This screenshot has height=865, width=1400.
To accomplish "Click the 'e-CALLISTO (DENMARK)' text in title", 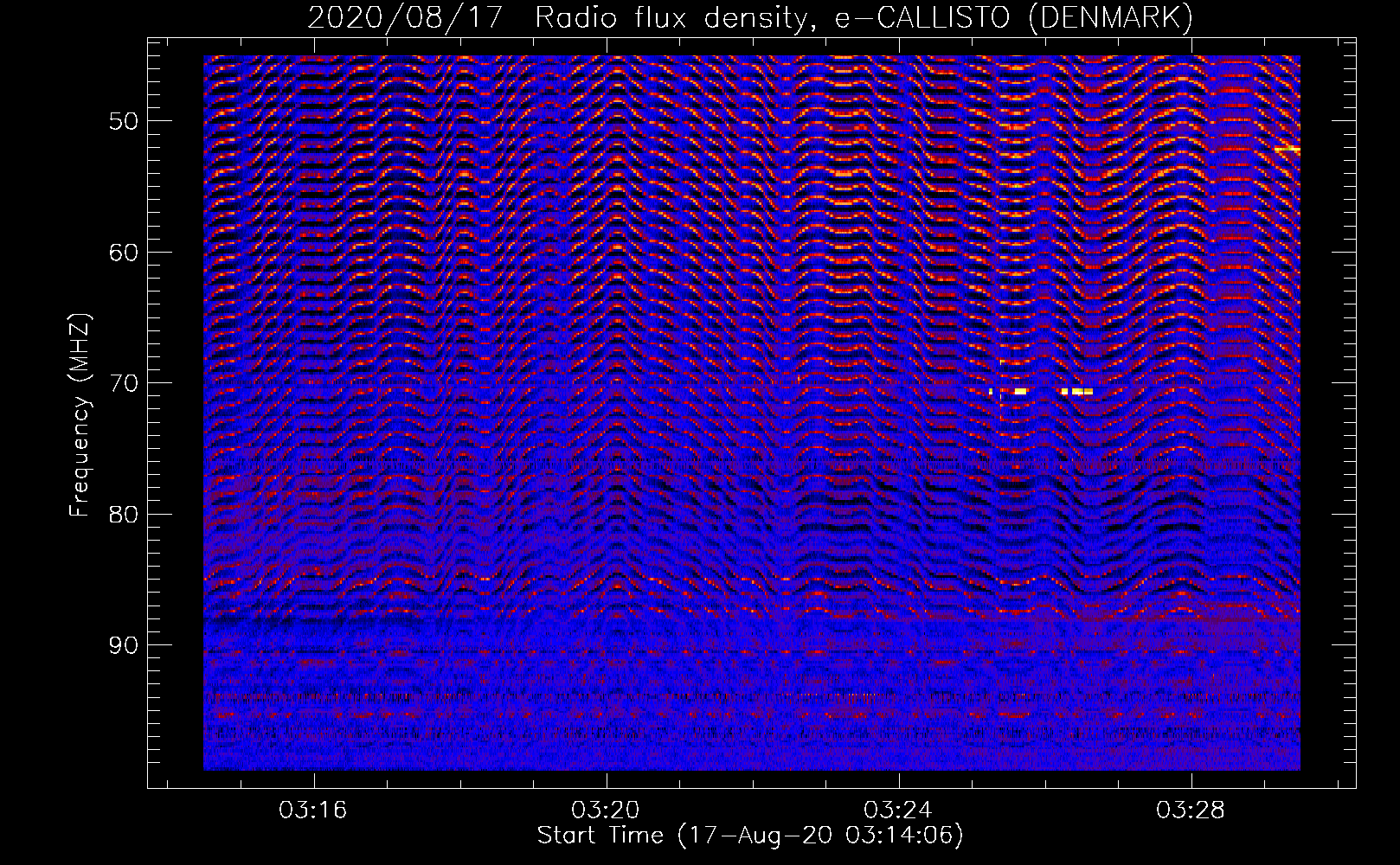I will pos(1014,17).
